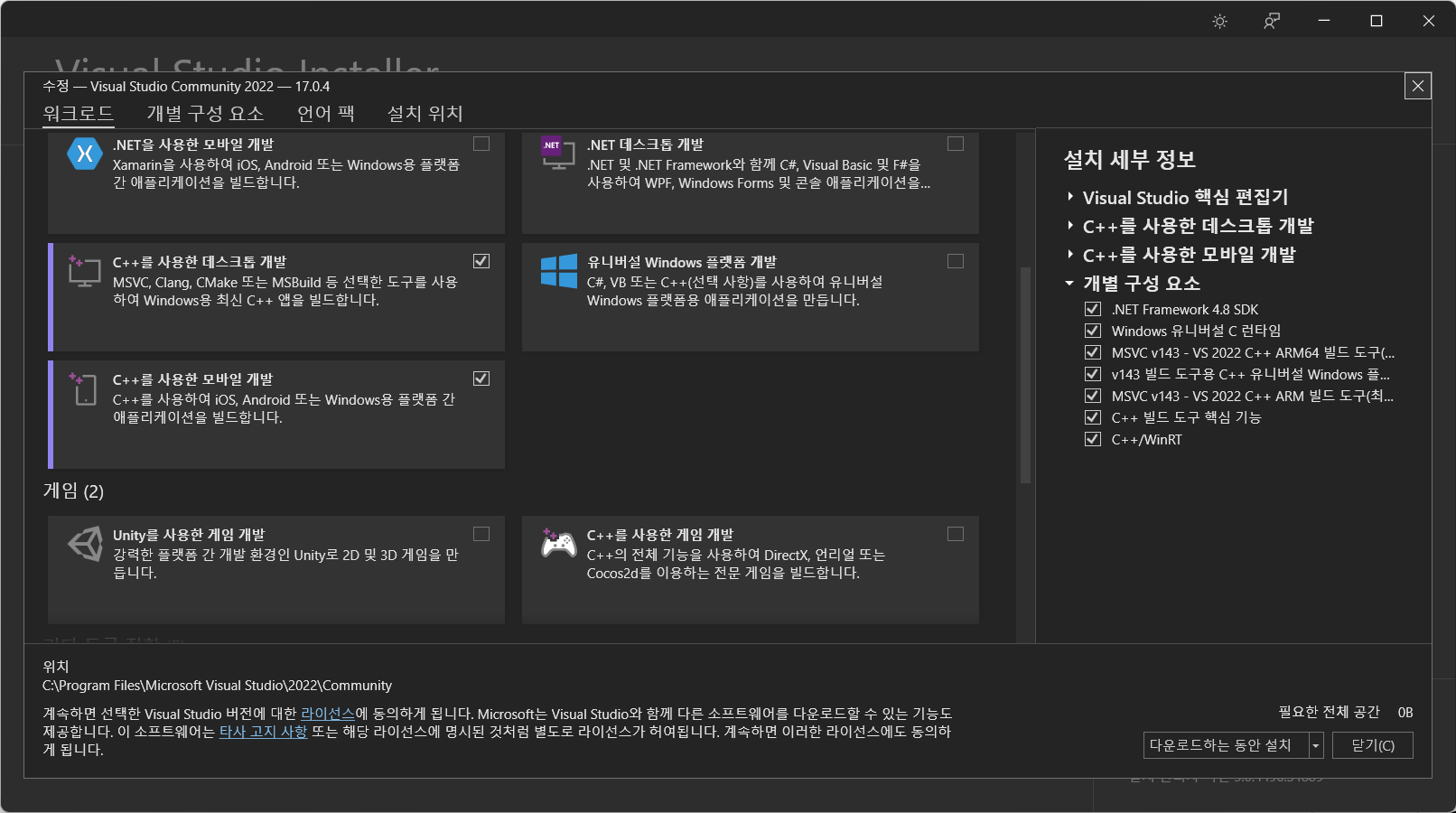Open the 타사 고지 사항 link
Image resolution: width=1456 pixels, height=813 pixels.
coord(264,732)
